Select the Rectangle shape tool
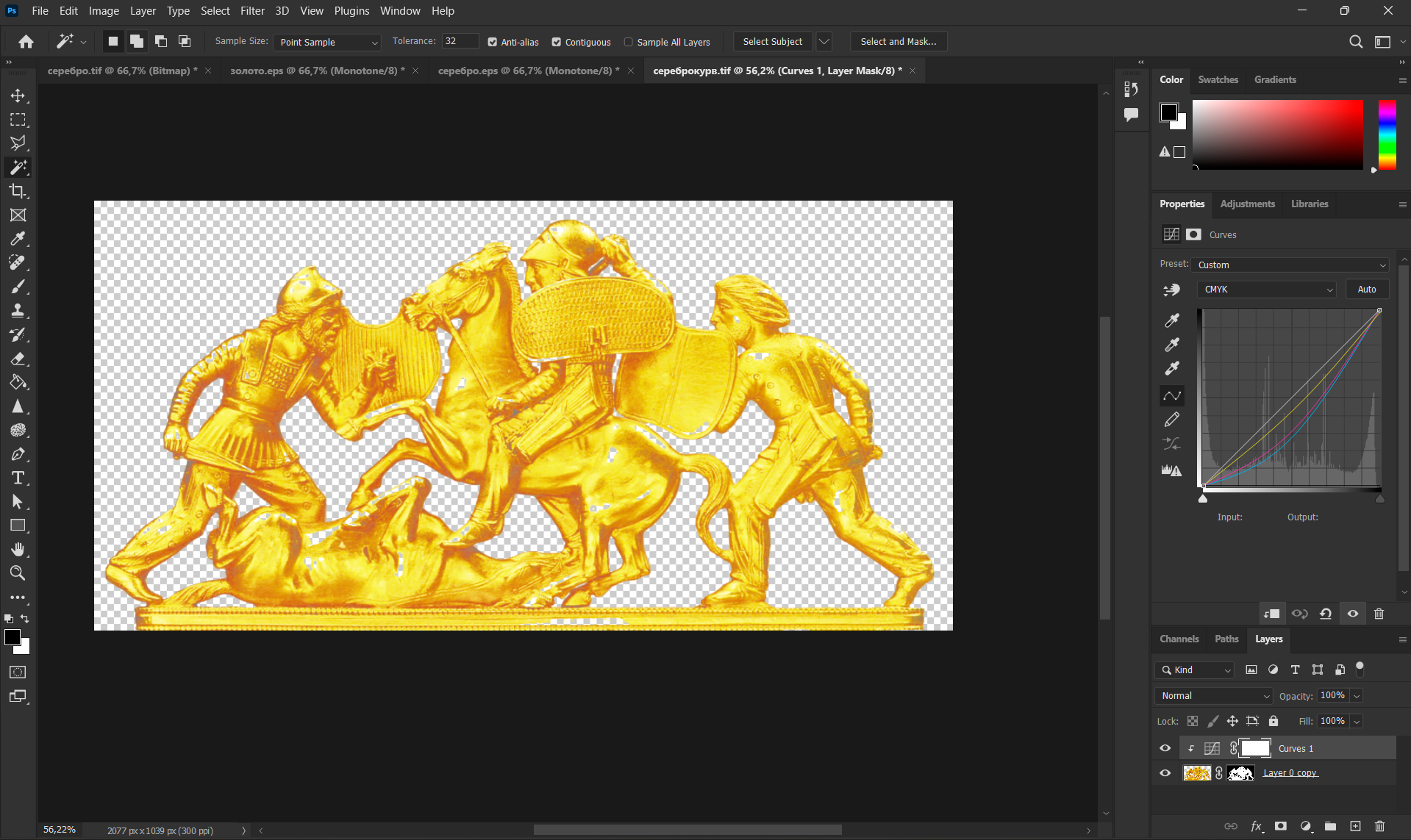The height and width of the screenshot is (840, 1411). pos(18,525)
